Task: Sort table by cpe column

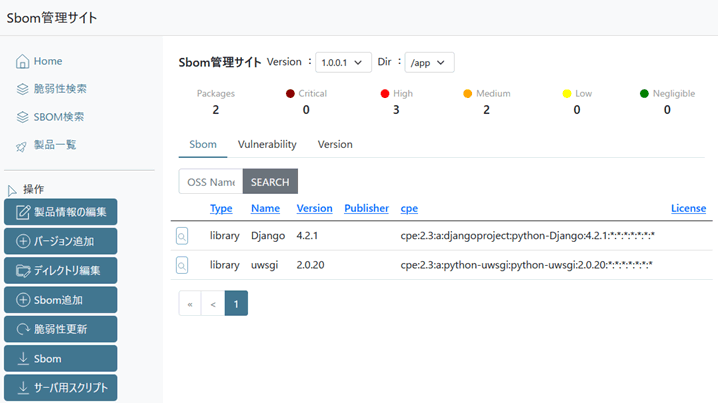Action: click(x=409, y=208)
